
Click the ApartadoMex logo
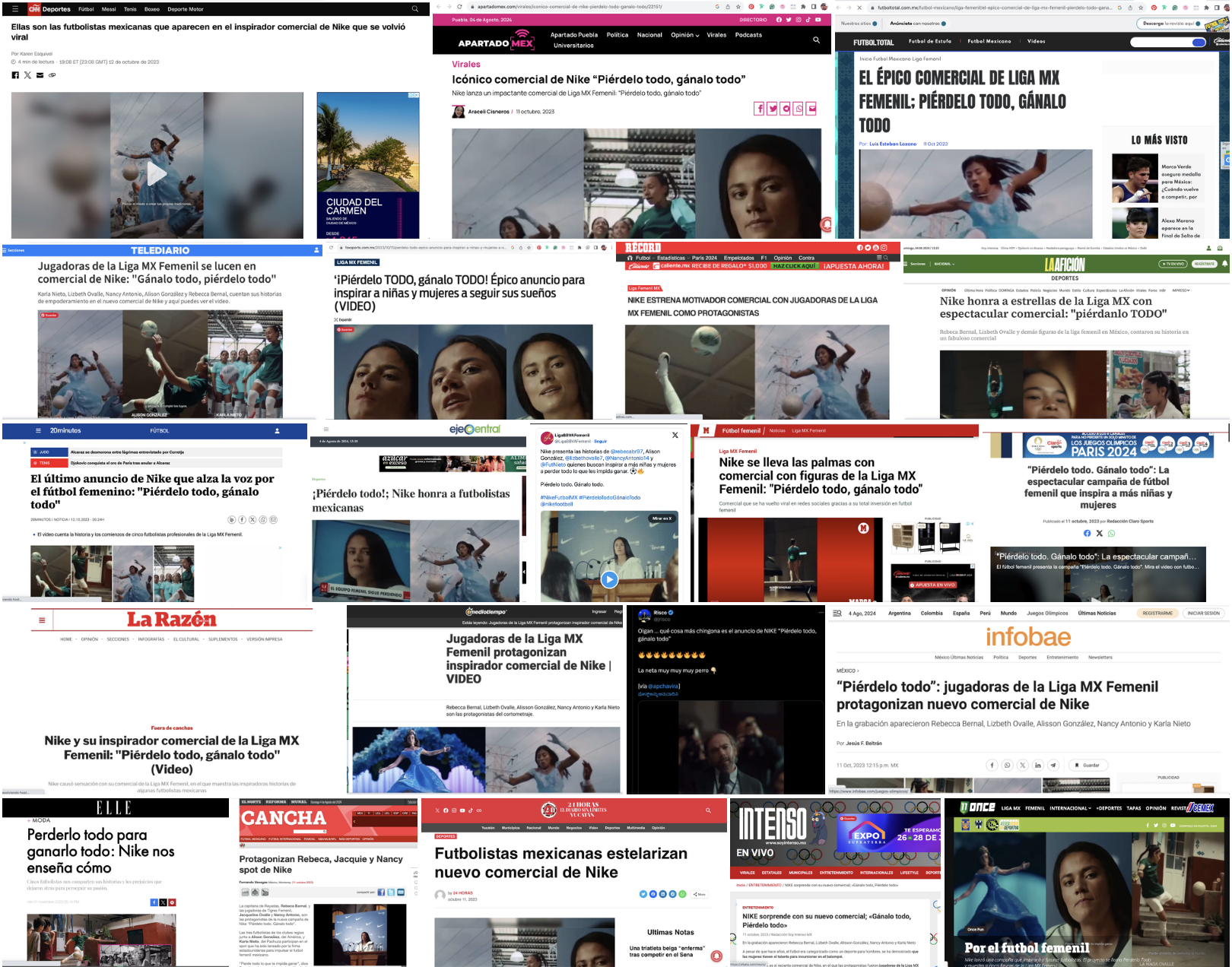click(496, 40)
